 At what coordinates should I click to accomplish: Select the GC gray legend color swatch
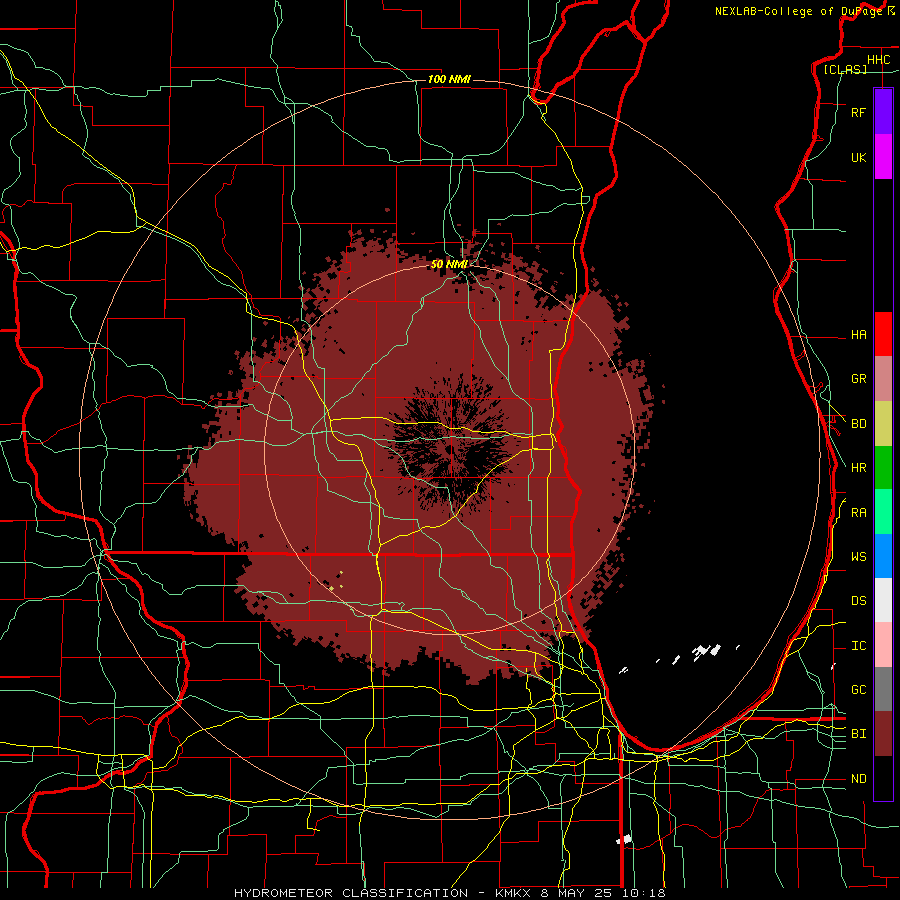[x=883, y=689]
